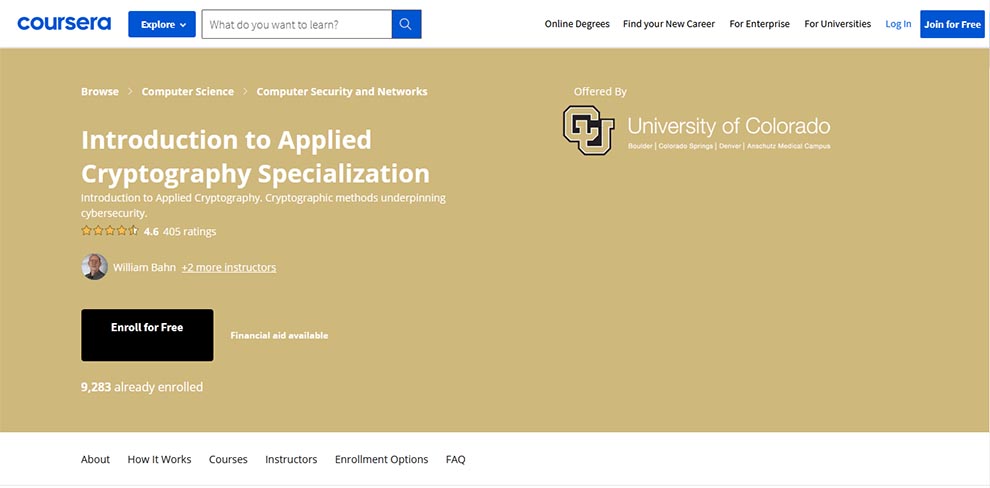Switch to FAQ tab
990x488 pixels.
pos(455,459)
